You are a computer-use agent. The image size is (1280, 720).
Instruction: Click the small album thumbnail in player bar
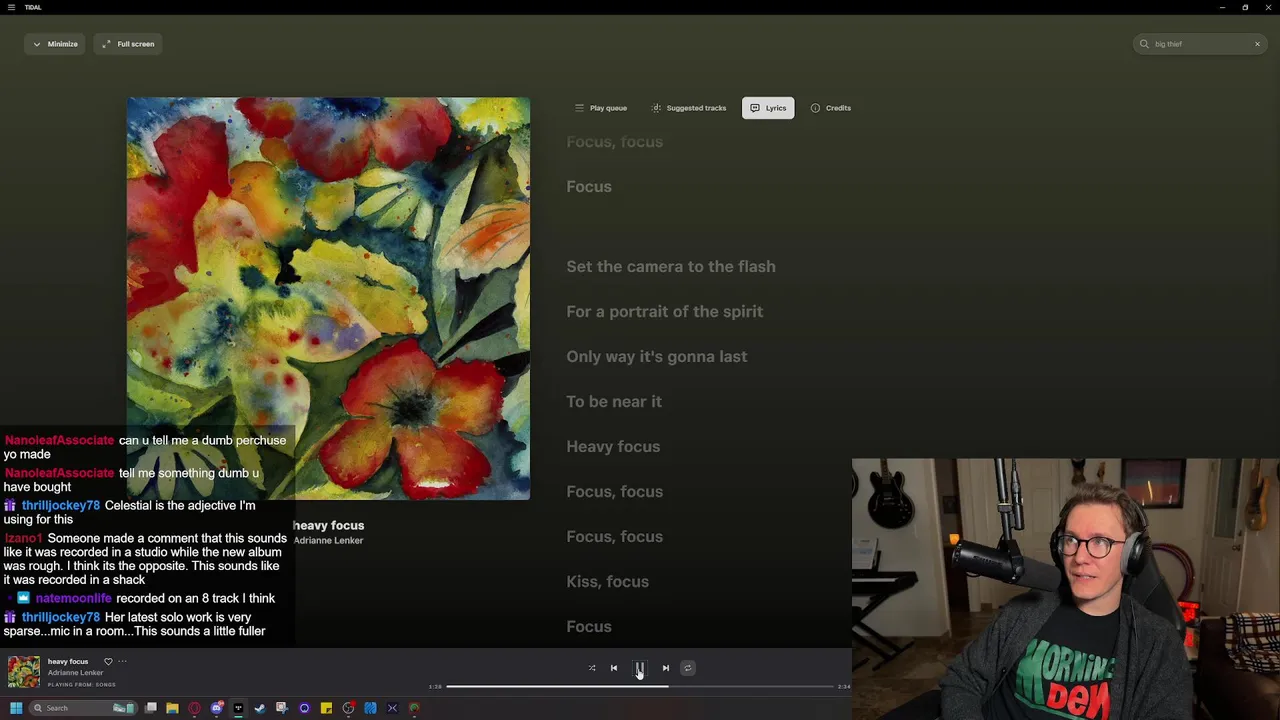[x=24, y=671]
